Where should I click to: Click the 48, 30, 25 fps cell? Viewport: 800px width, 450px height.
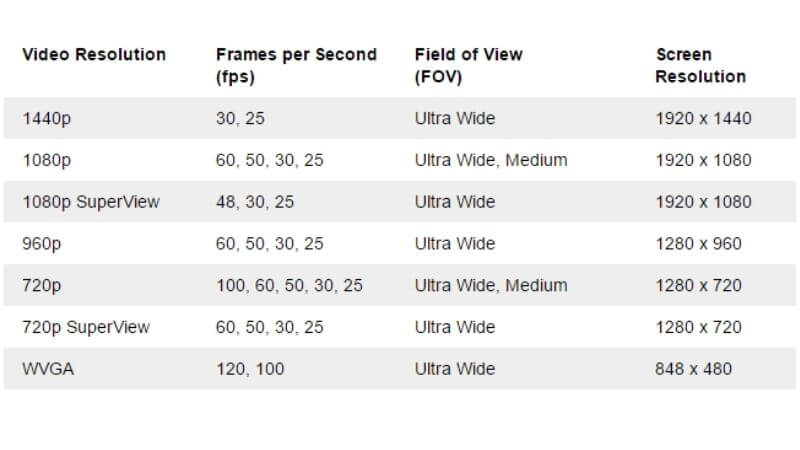pyautogui.click(x=255, y=202)
